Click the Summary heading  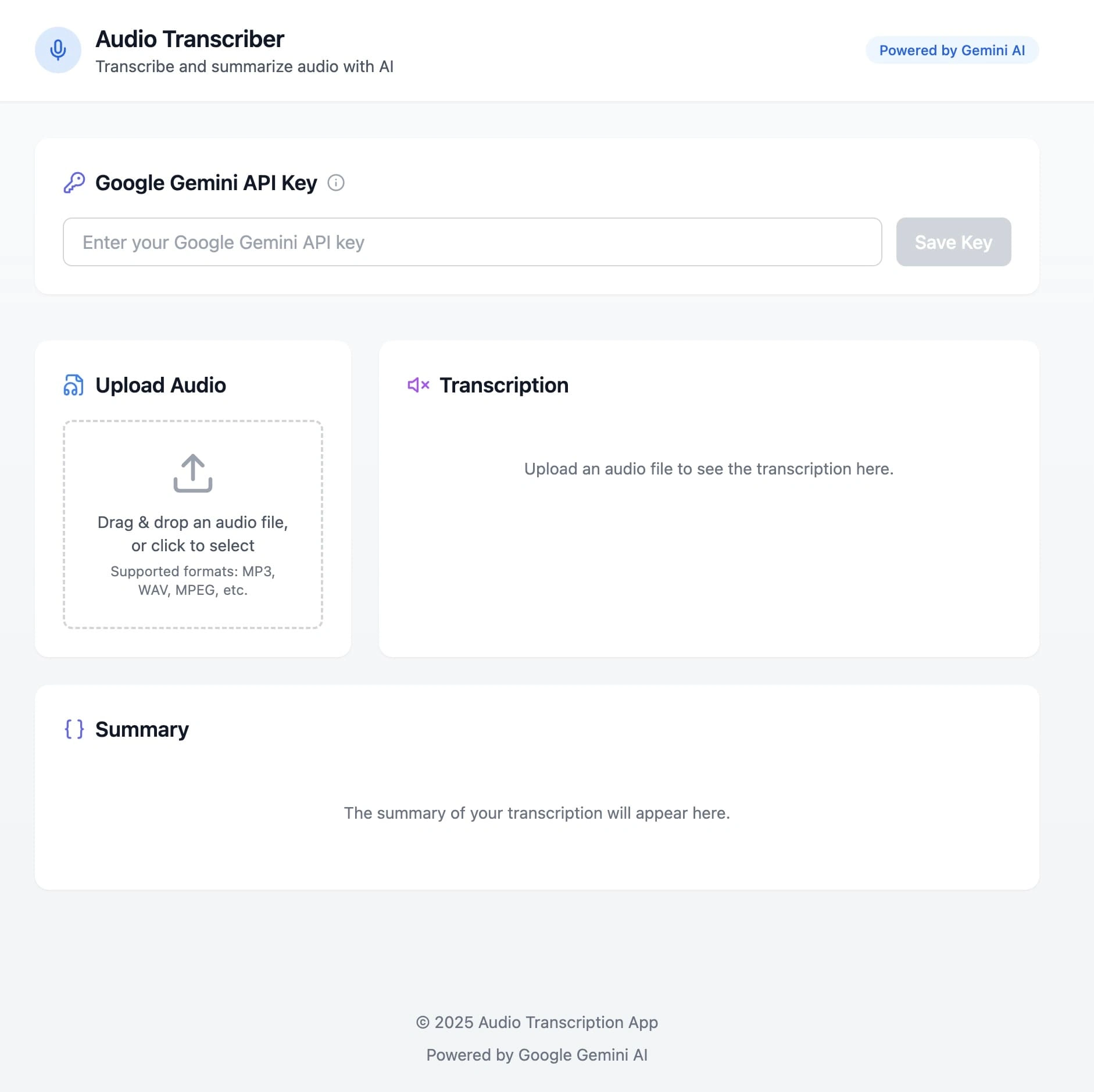click(142, 729)
